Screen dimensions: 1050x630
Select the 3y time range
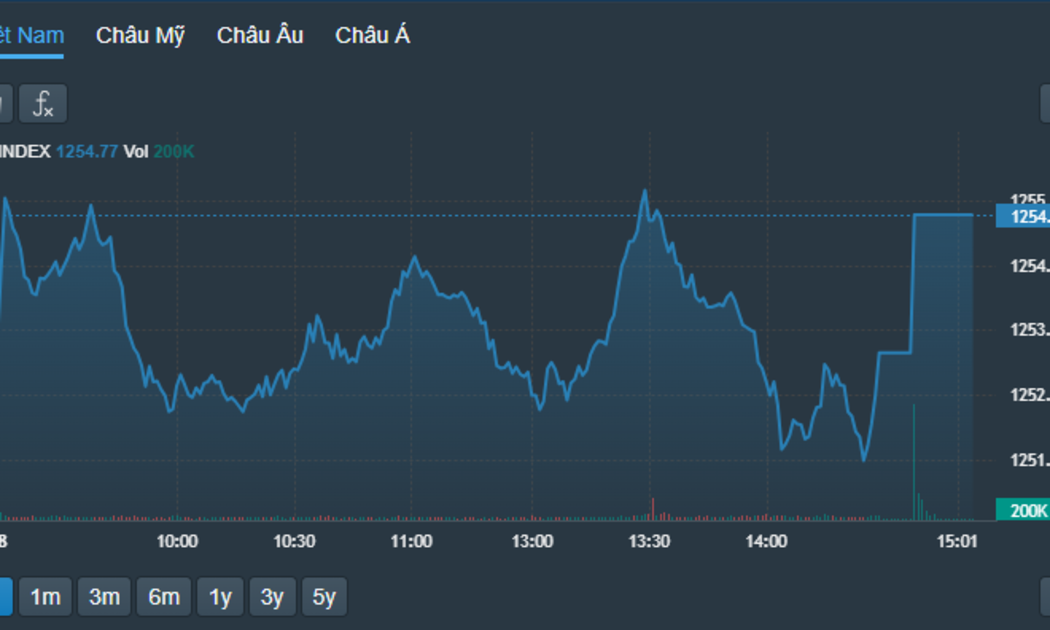pos(272,597)
